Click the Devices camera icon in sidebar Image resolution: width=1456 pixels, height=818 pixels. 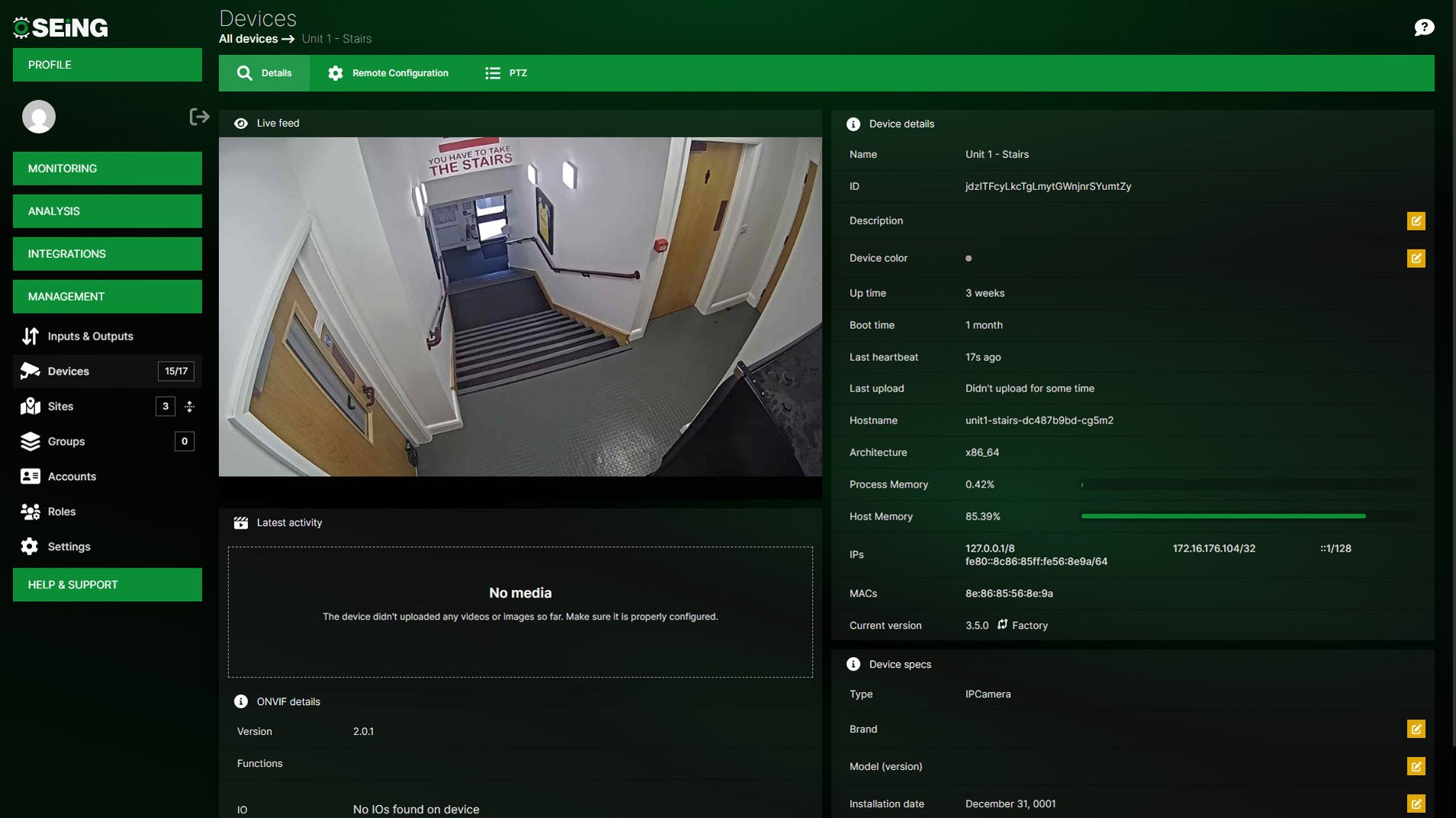pos(31,372)
